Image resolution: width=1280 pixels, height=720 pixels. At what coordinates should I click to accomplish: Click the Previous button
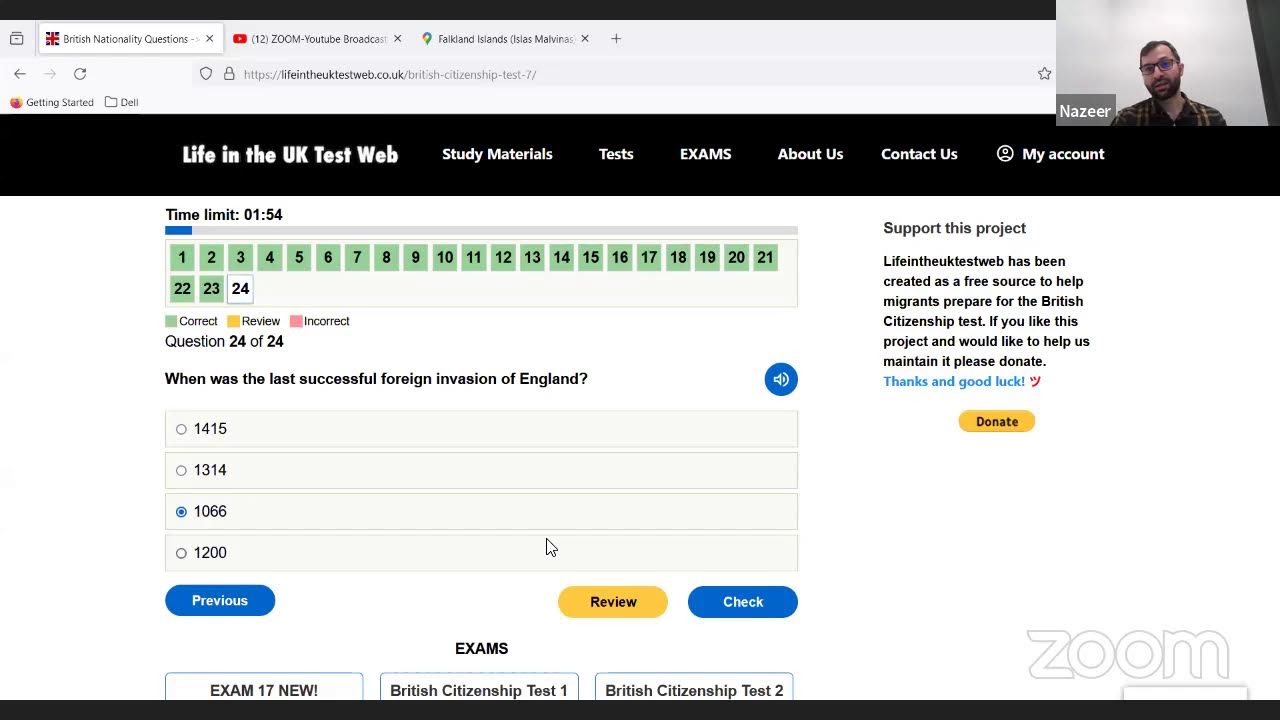pyautogui.click(x=220, y=601)
